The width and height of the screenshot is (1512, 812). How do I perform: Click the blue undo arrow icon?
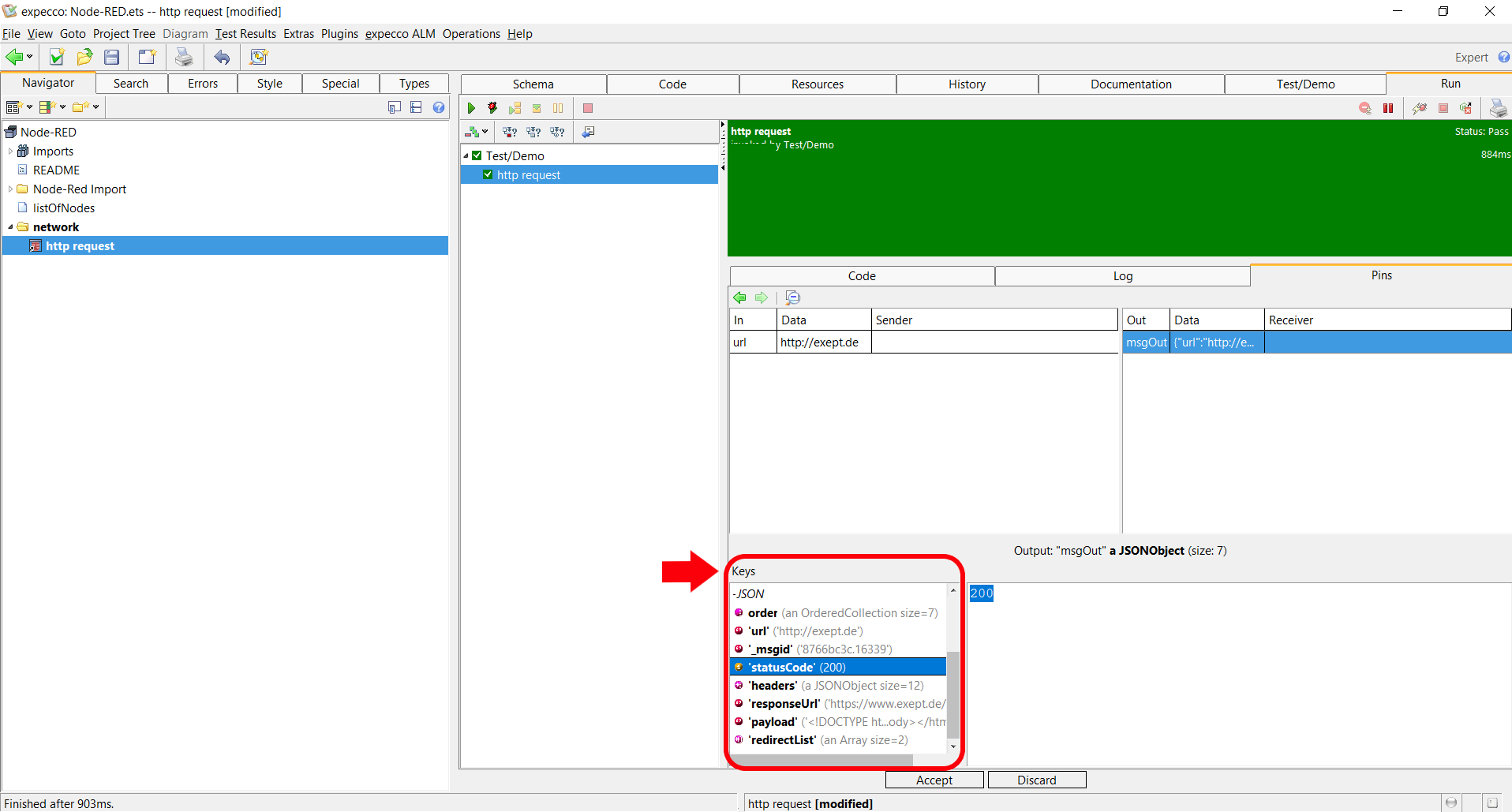pos(223,57)
